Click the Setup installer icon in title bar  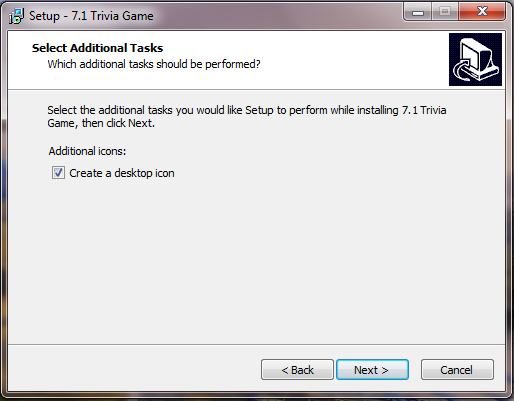pos(16,16)
